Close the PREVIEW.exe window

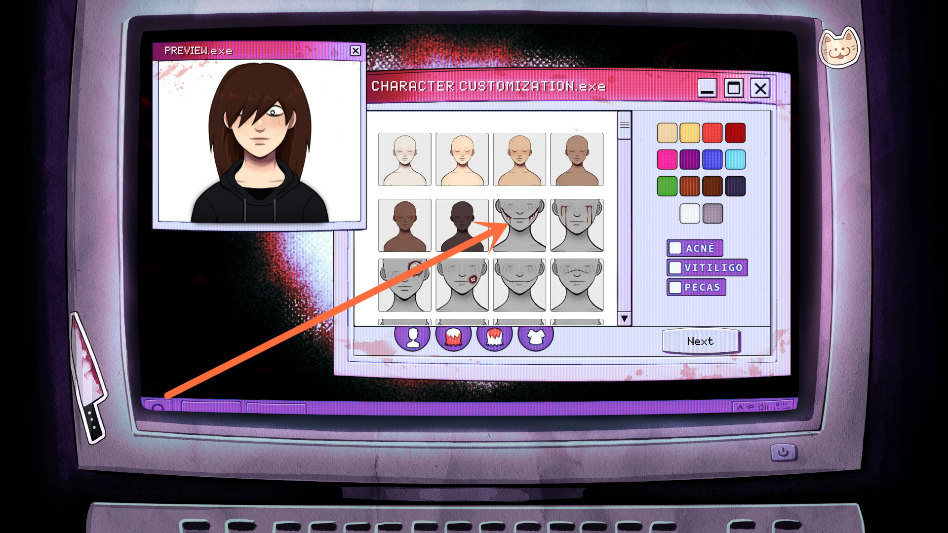pyautogui.click(x=355, y=50)
